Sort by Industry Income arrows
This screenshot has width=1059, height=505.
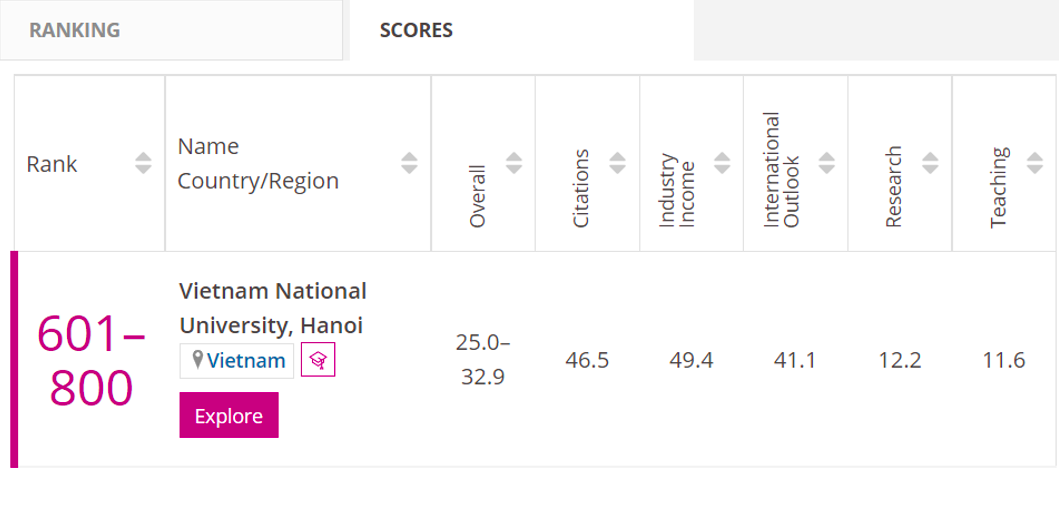coord(722,163)
